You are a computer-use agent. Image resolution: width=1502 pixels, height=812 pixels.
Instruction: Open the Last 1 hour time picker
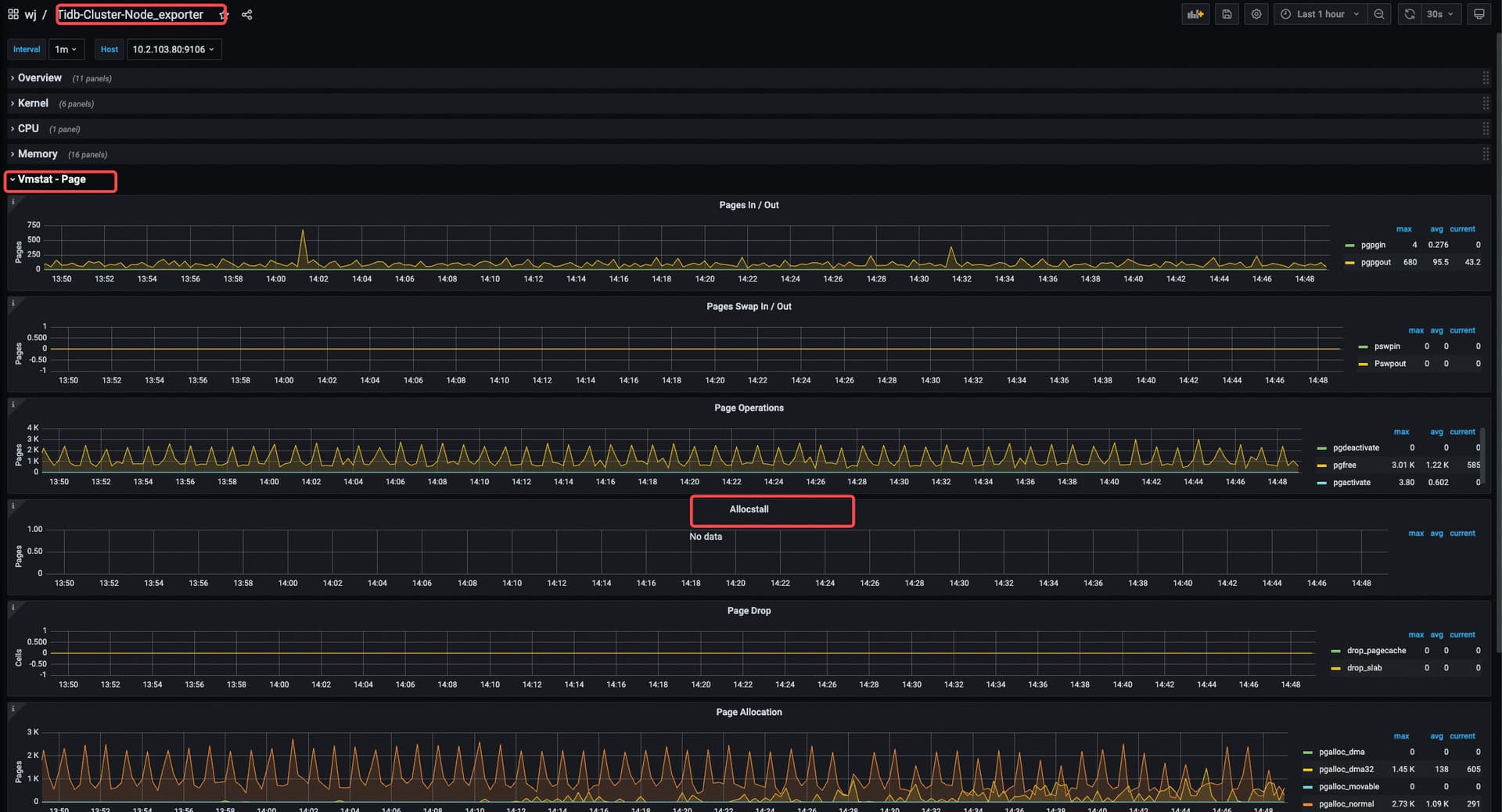coord(1321,14)
